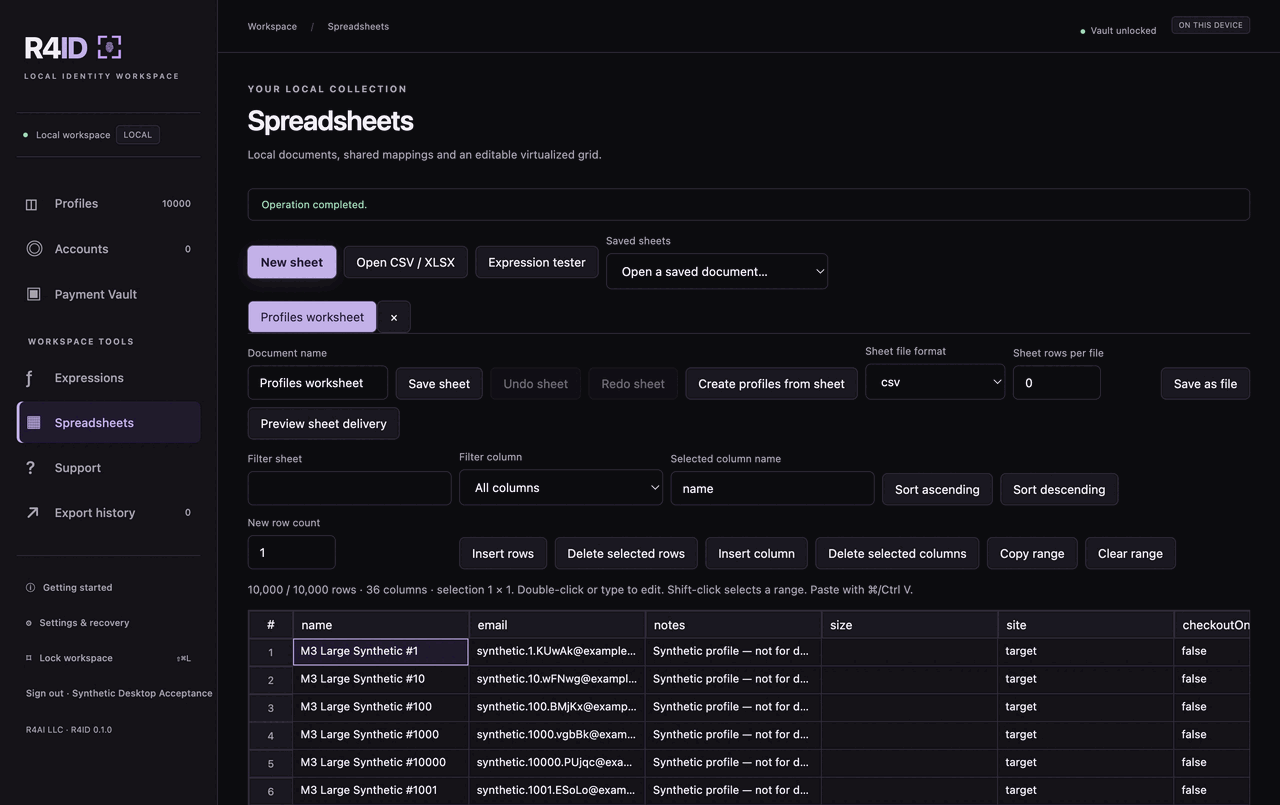Navigate to Expressions workspace tool
The height and width of the screenshot is (805, 1280).
(x=108, y=378)
